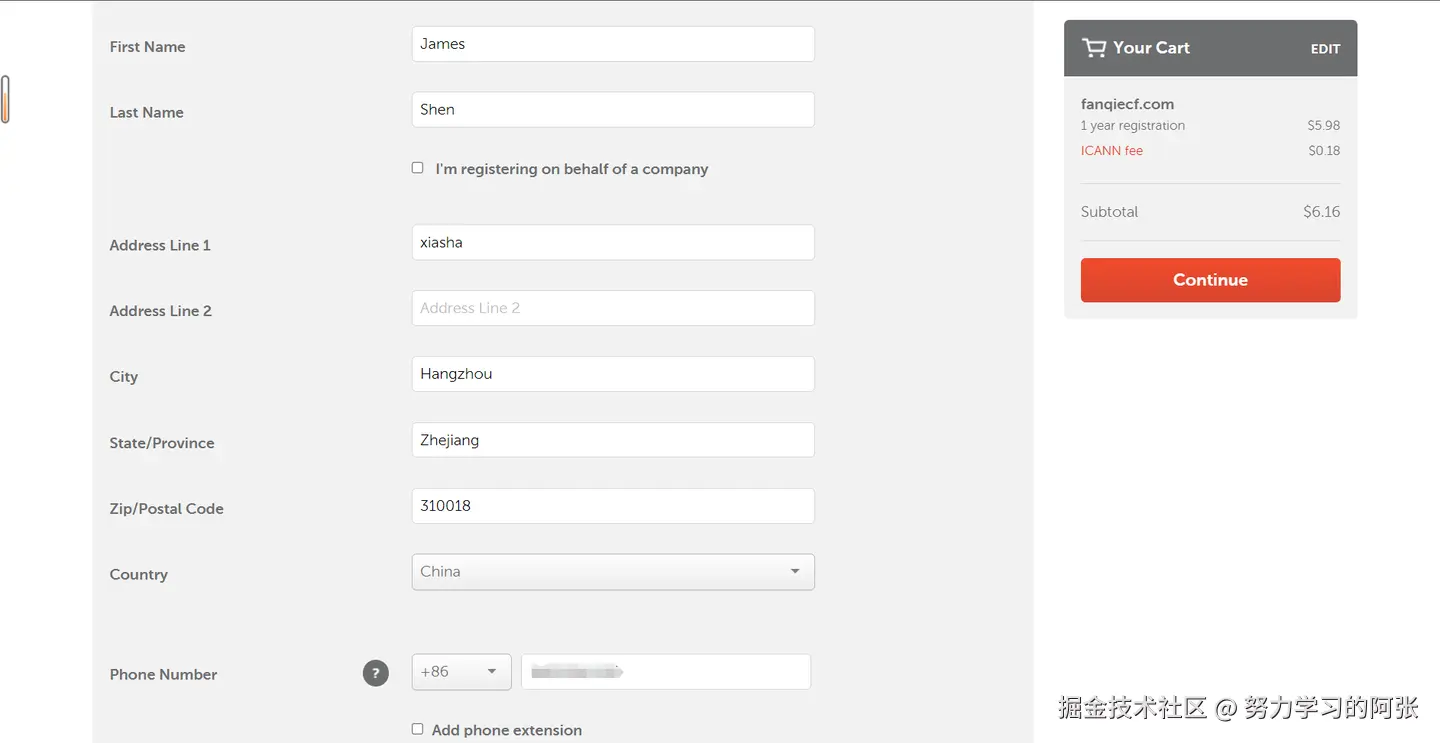Click the 'Your Cart' header title
1440x743 pixels.
click(x=1151, y=48)
